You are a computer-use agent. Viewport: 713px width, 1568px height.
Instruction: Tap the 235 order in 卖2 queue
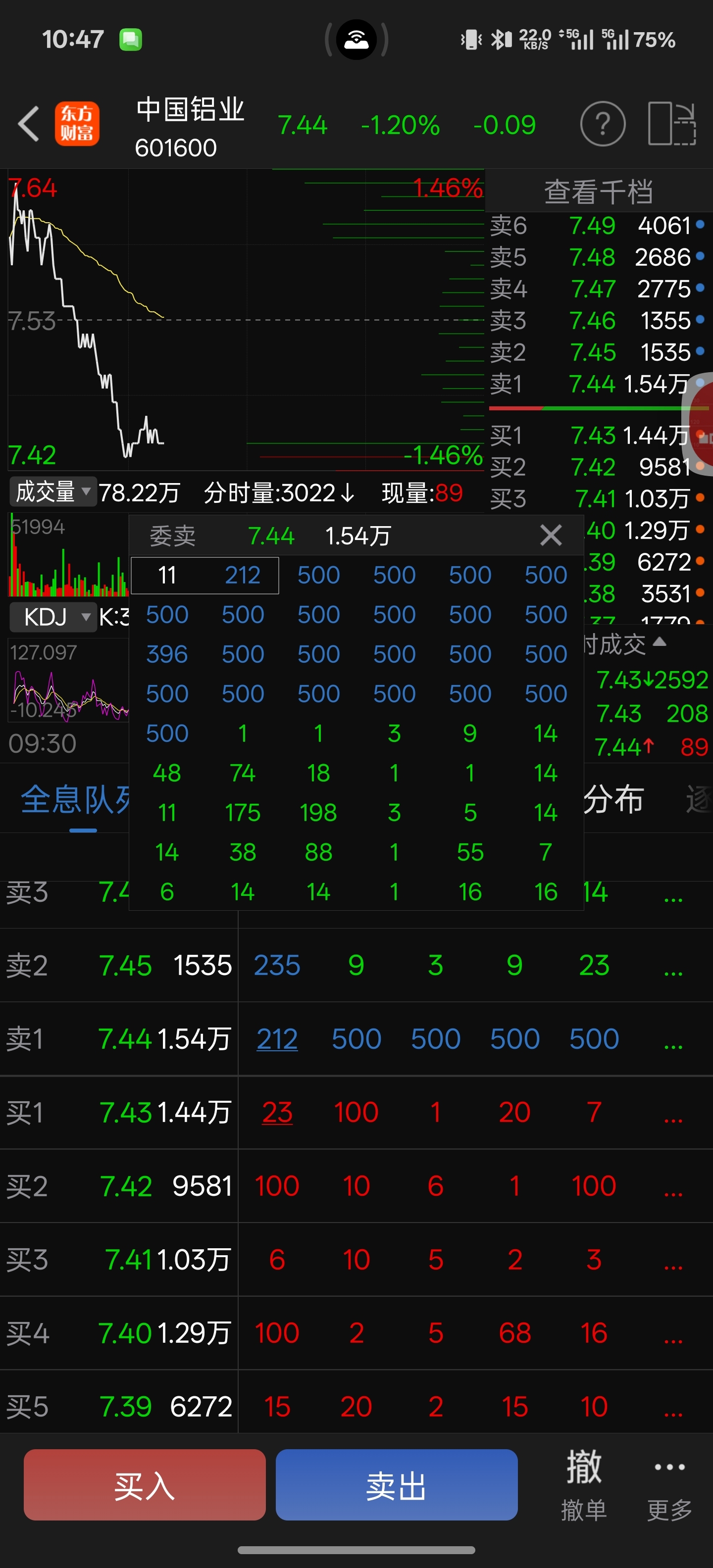click(x=277, y=965)
